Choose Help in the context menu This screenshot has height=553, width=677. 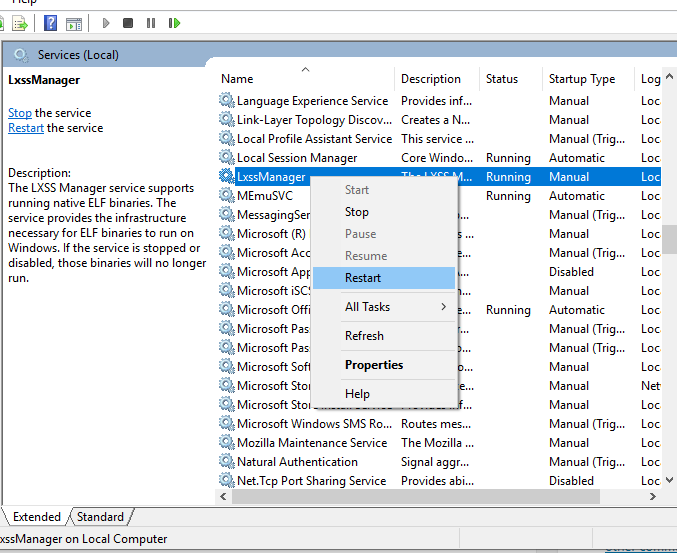pos(384,394)
